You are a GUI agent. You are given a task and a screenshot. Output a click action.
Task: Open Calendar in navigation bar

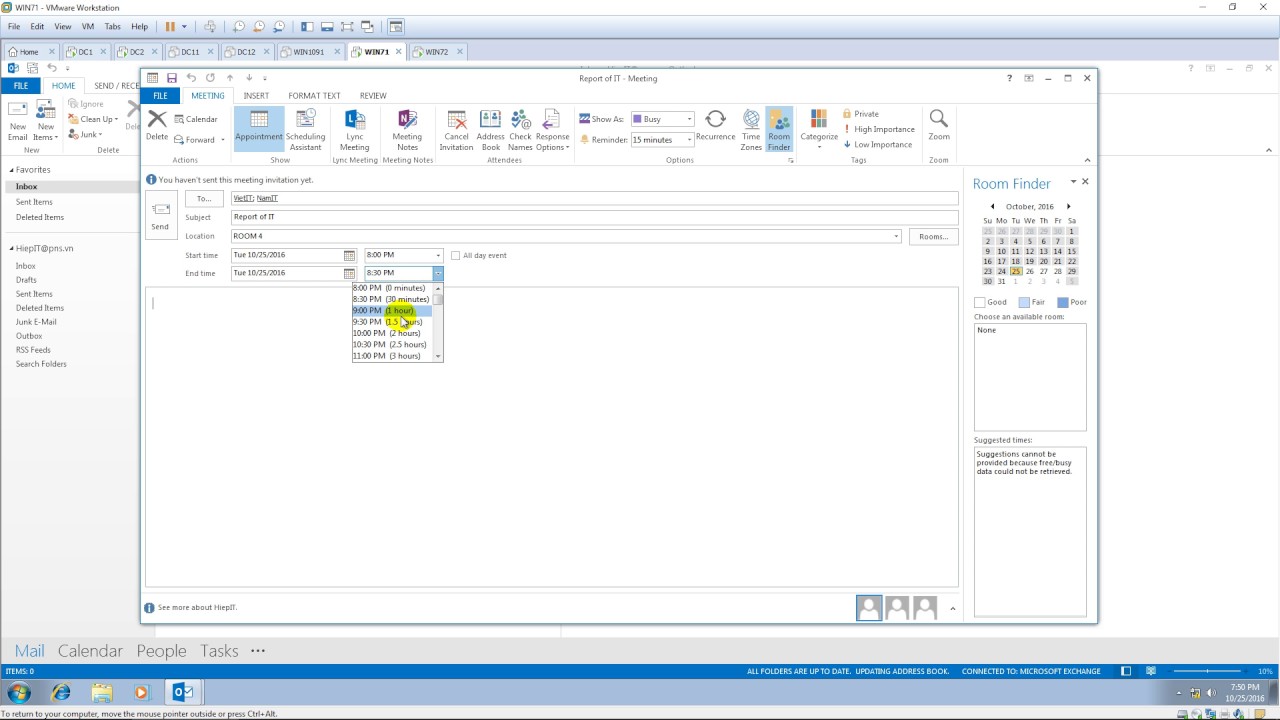[x=90, y=651]
